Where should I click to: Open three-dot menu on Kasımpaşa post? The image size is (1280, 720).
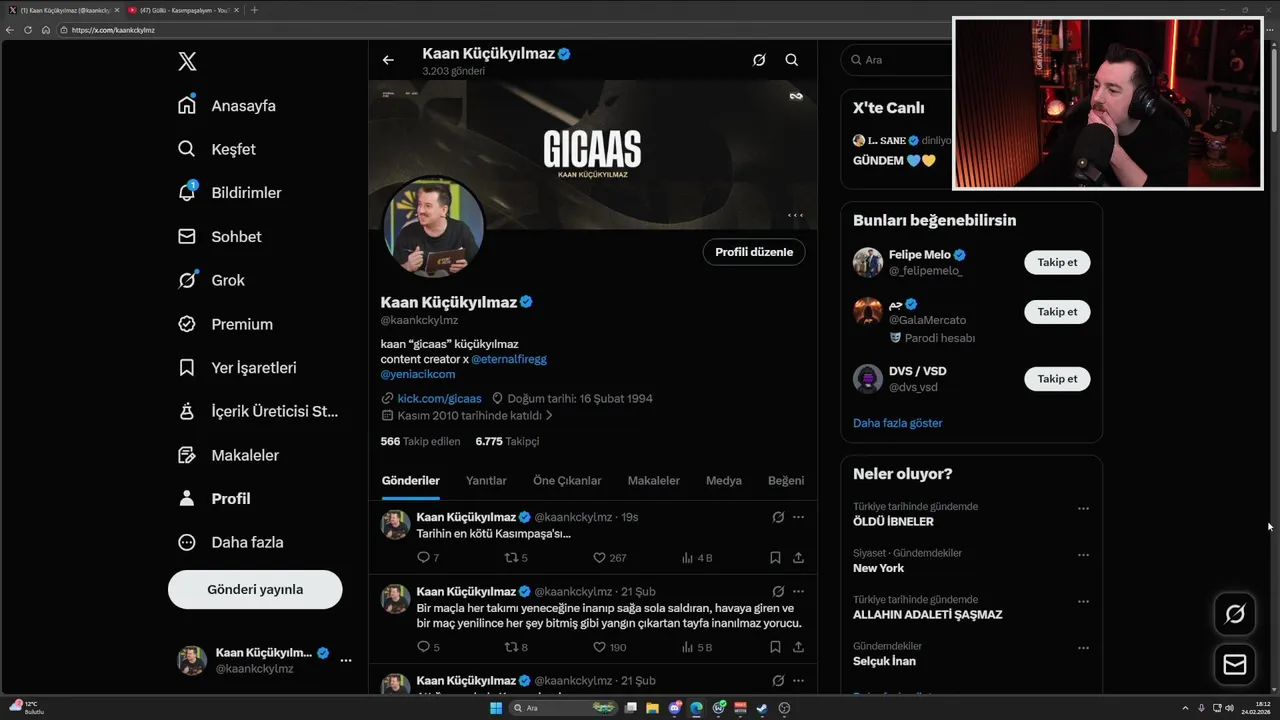(798, 517)
